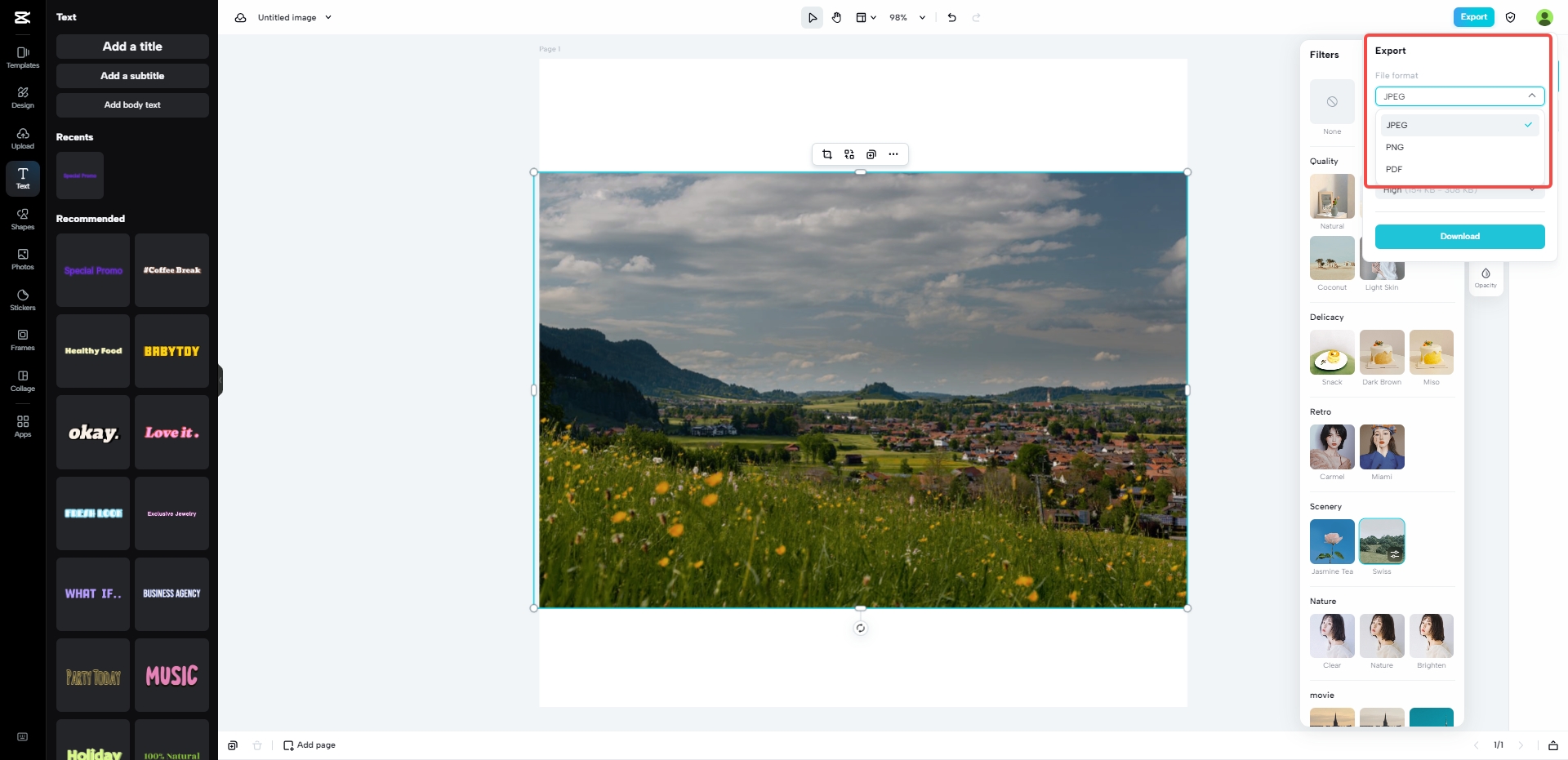
Task: Collapse the File format JPEG dropdown
Action: tap(1459, 96)
